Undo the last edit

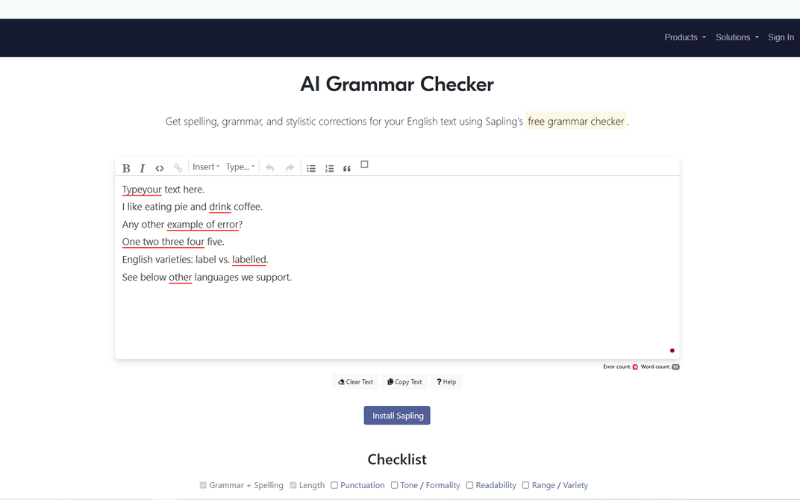(270, 168)
